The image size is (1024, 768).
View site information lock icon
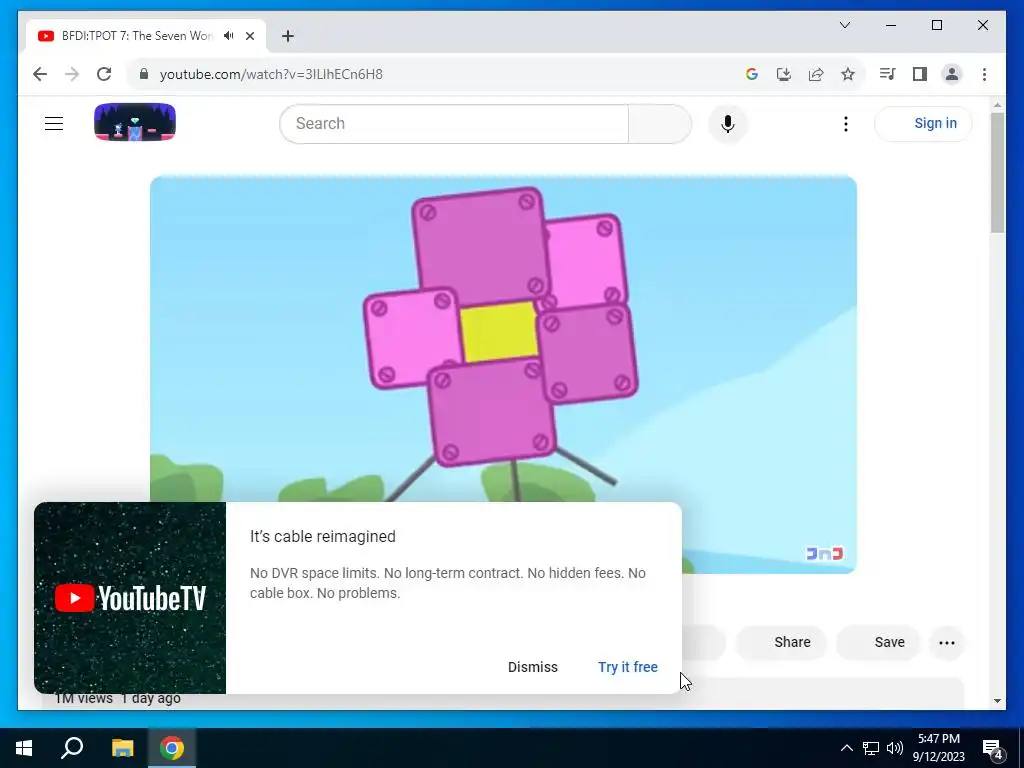click(144, 74)
